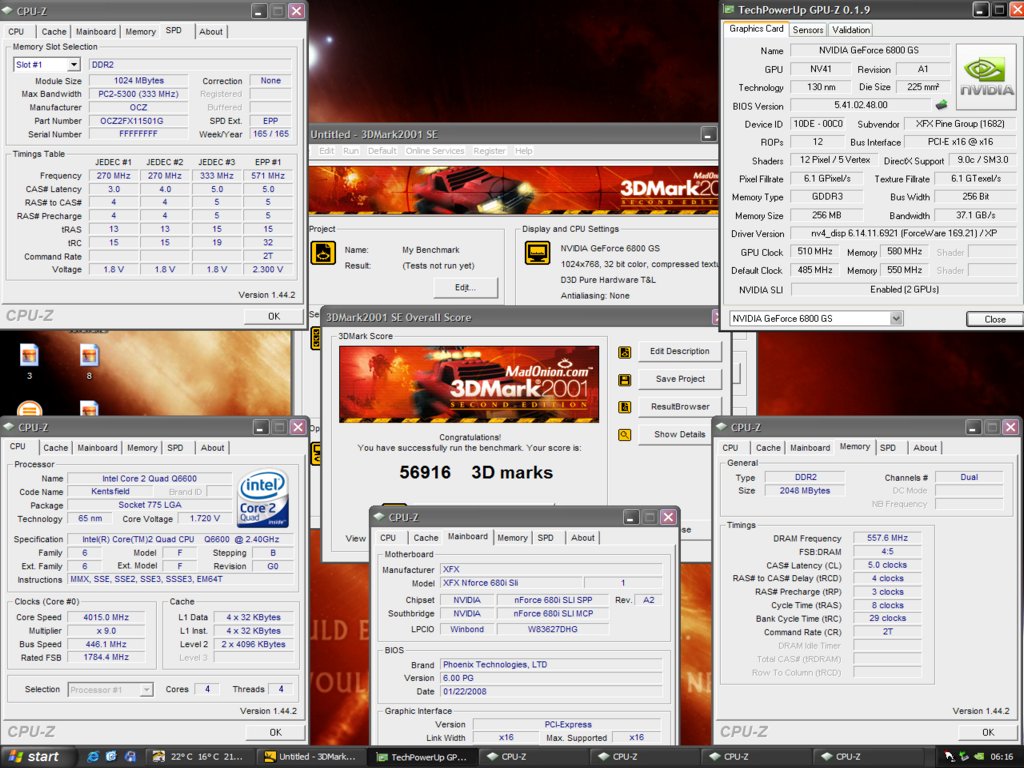Screen dimensions: 1024x768
Task: Click the Part Number field OCZ2FX11501G
Action: pyautogui.click(x=138, y=121)
